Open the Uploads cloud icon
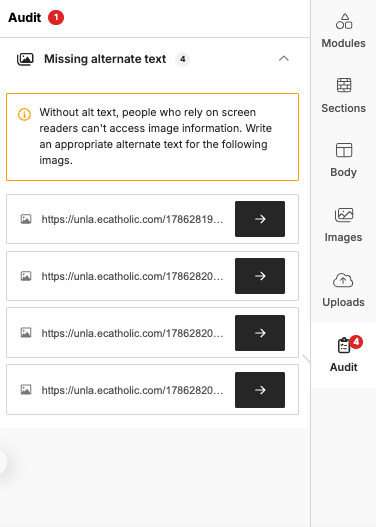The height and width of the screenshot is (527, 376). coord(343,280)
